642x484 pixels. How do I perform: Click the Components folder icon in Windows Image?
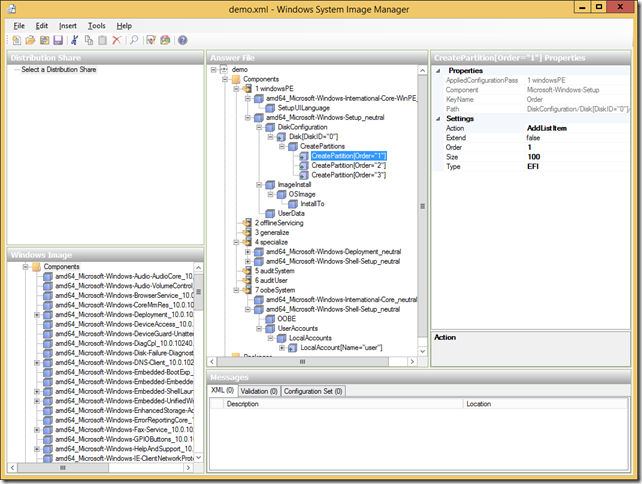(x=36, y=267)
